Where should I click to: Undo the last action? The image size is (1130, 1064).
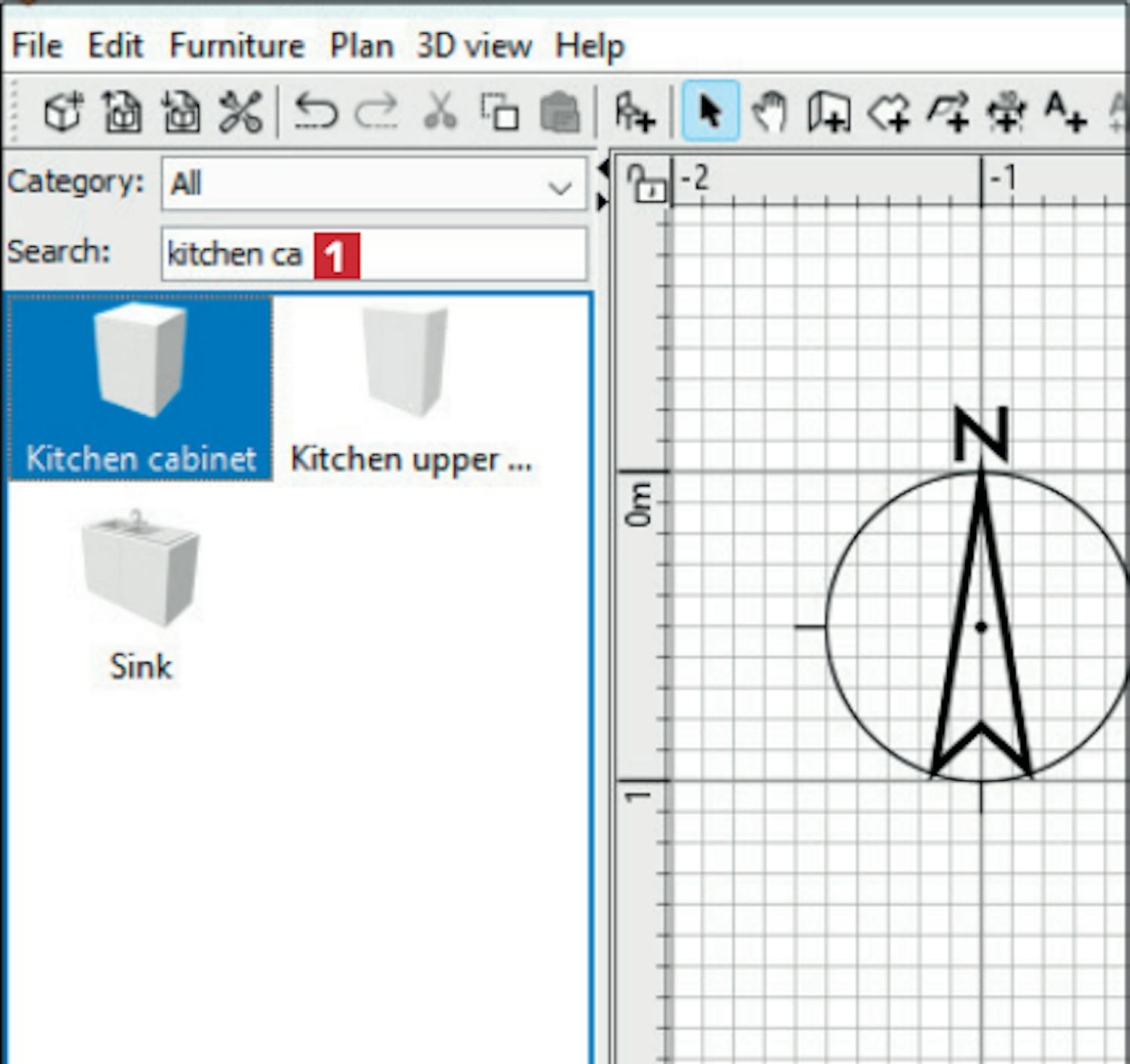pyautogui.click(x=316, y=113)
